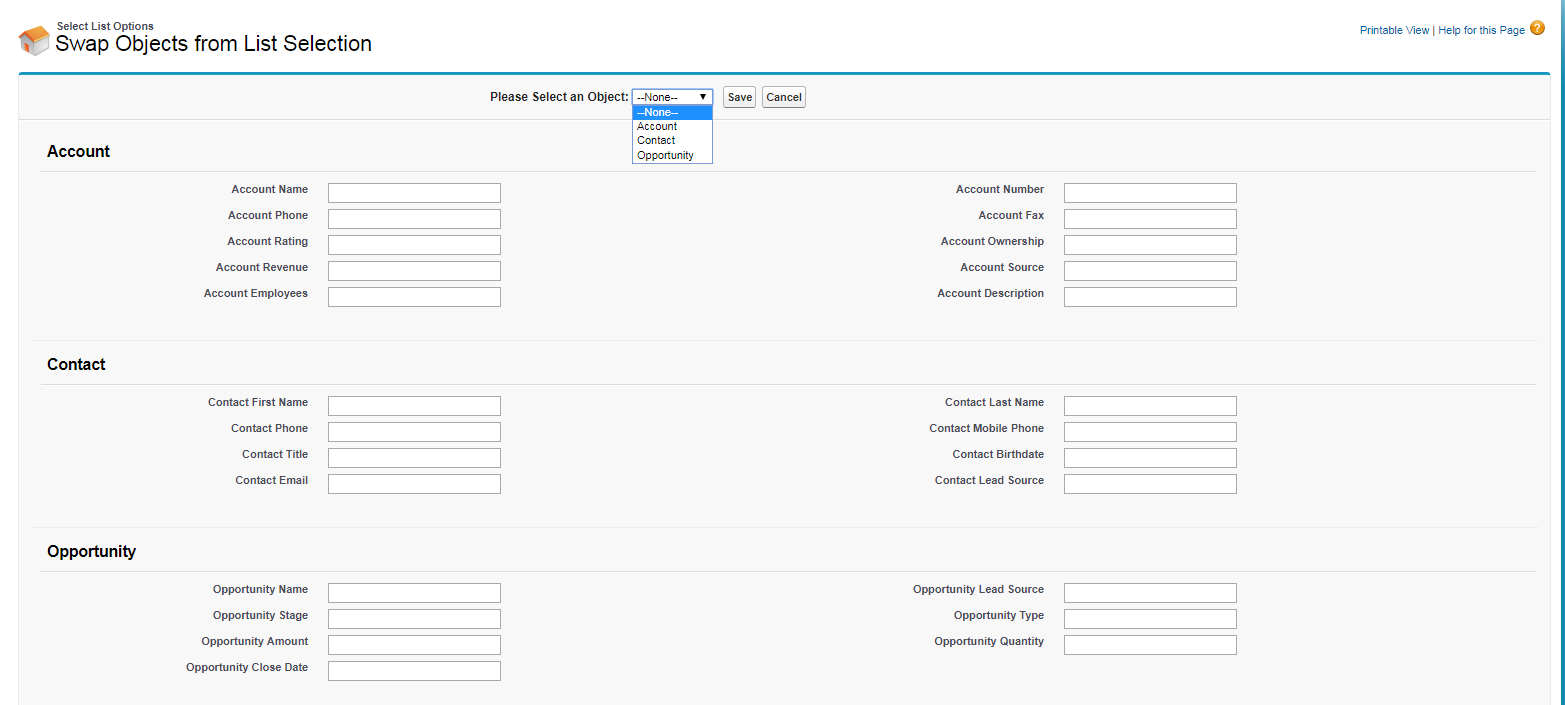Focus the Account Name field

click(414, 193)
